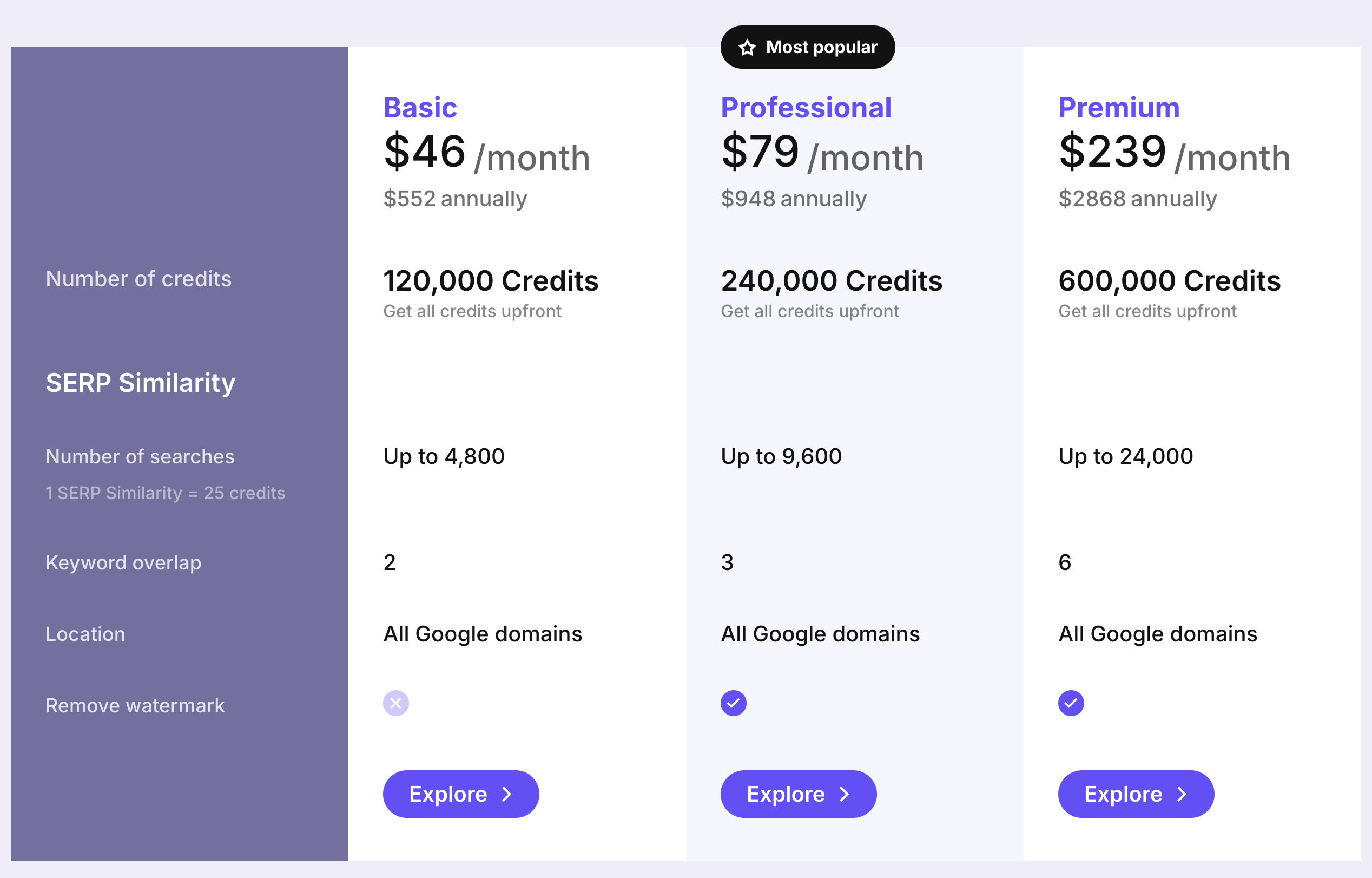Click the 120,000 Credits text
This screenshot has height=878, width=1372.
tap(491, 280)
